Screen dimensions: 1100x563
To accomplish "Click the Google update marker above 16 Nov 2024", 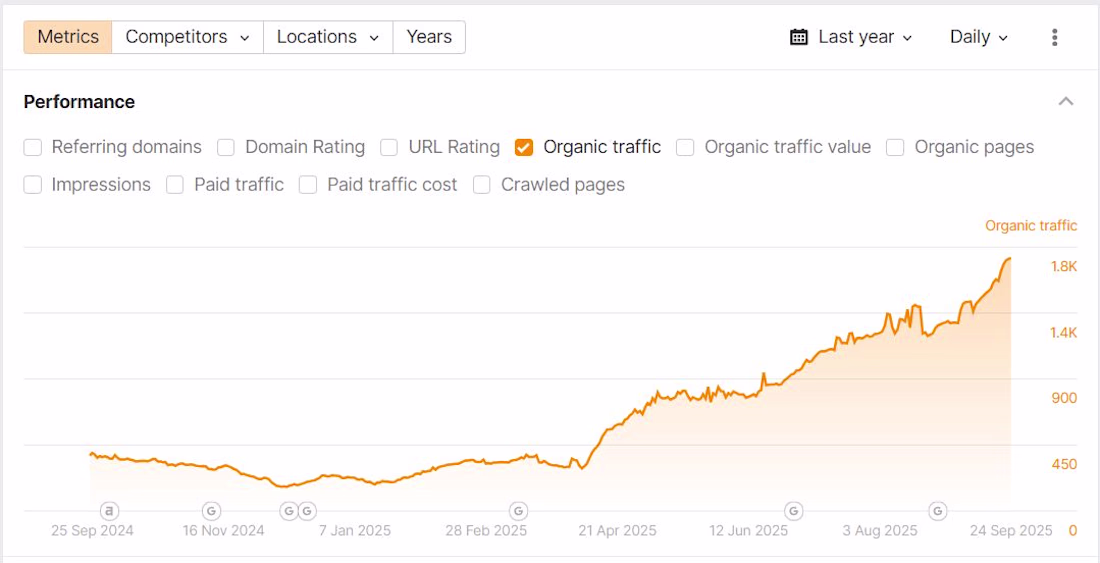I will (x=211, y=511).
